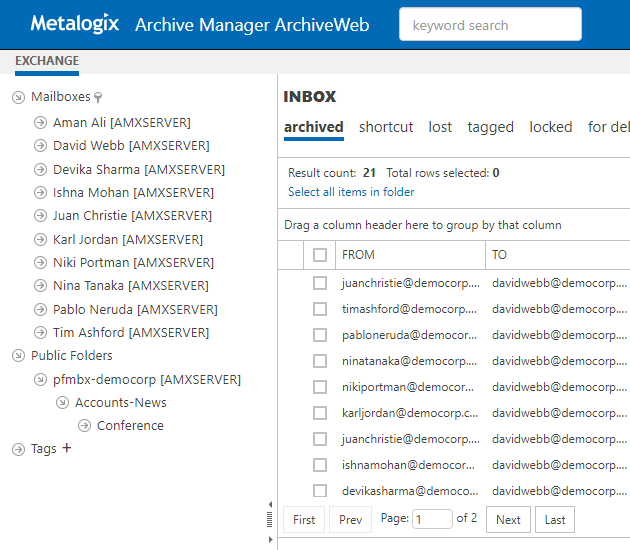Click arrow icon beside Conference folder
The image size is (630, 550).
pyautogui.click(x=84, y=426)
